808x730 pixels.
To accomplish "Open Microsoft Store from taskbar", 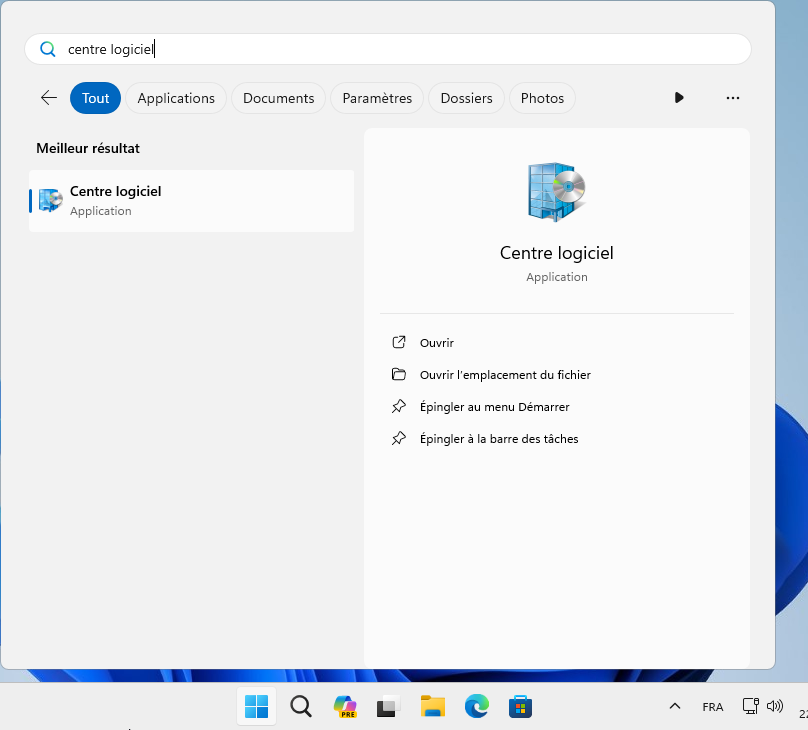I will [520, 706].
